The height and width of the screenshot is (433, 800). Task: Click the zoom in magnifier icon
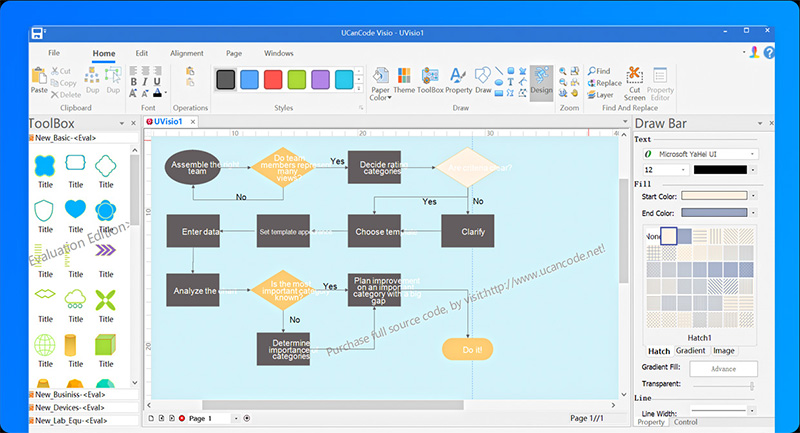coord(563,71)
